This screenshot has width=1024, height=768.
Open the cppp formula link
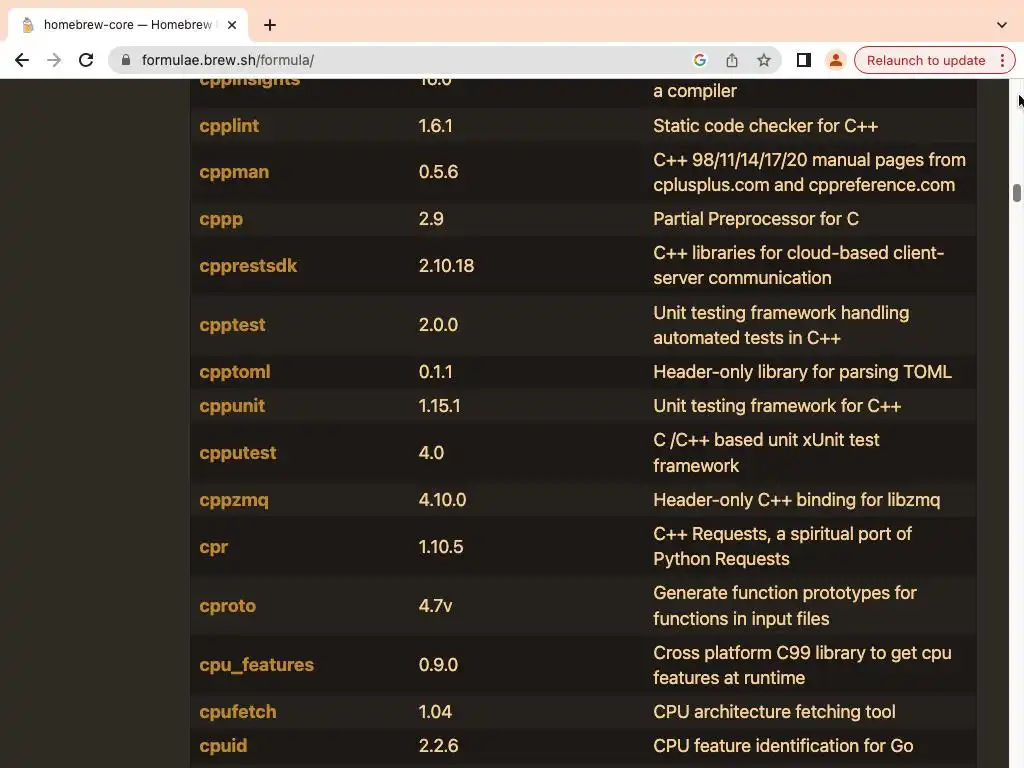221,219
